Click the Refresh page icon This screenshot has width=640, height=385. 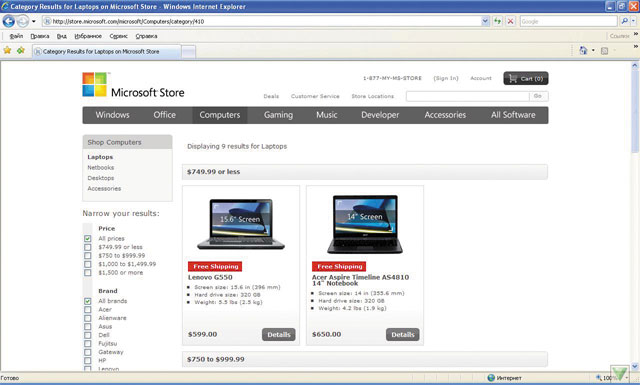(x=498, y=21)
